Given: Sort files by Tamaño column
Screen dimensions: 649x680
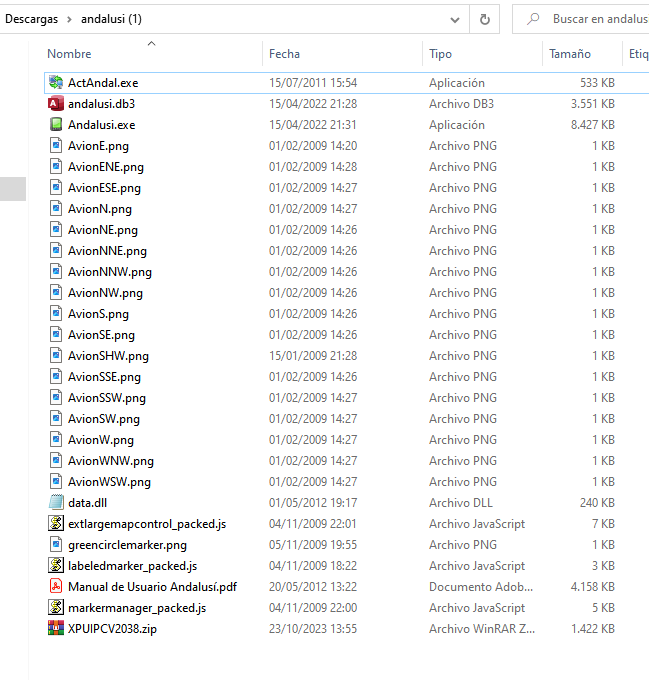Looking at the screenshot, I should coord(570,54).
